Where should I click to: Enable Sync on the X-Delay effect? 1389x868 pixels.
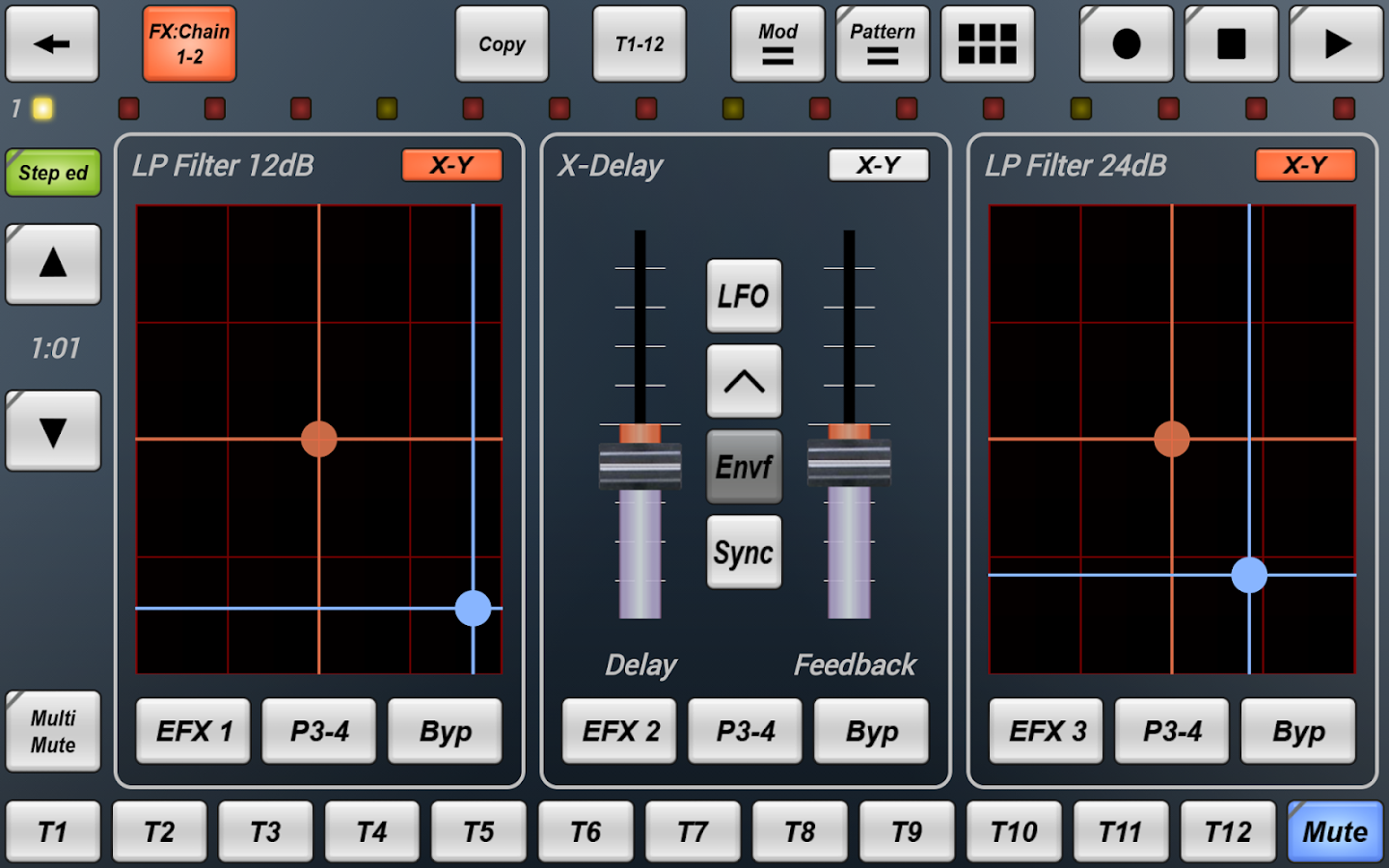pos(744,552)
